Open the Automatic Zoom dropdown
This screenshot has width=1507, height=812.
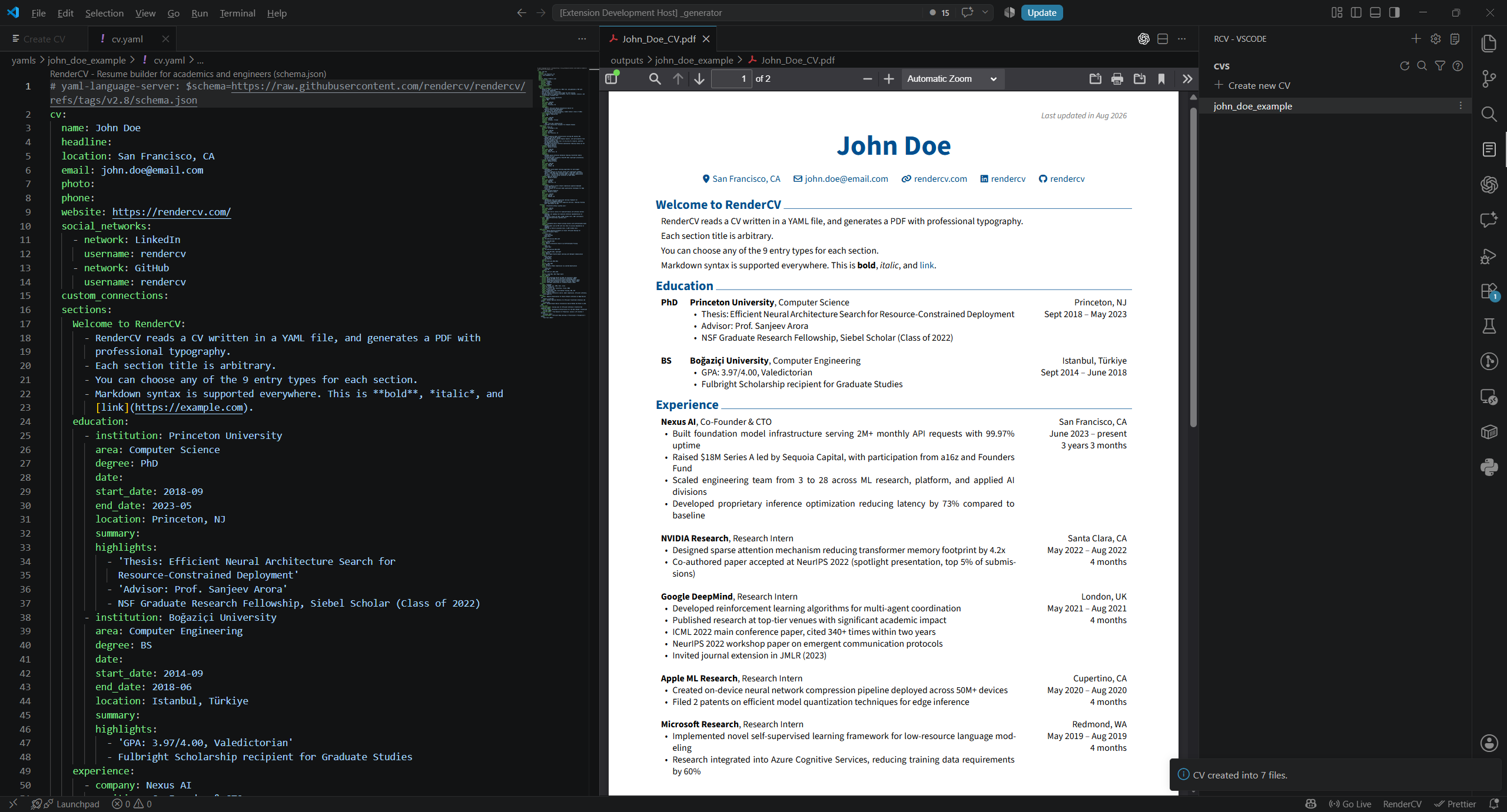(x=952, y=79)
